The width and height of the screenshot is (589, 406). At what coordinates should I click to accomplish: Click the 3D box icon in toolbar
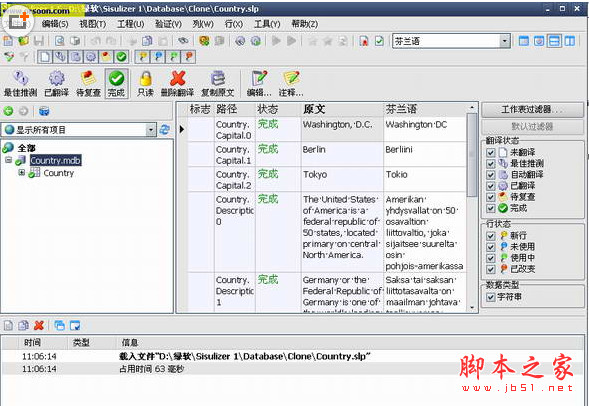point(76,41)
